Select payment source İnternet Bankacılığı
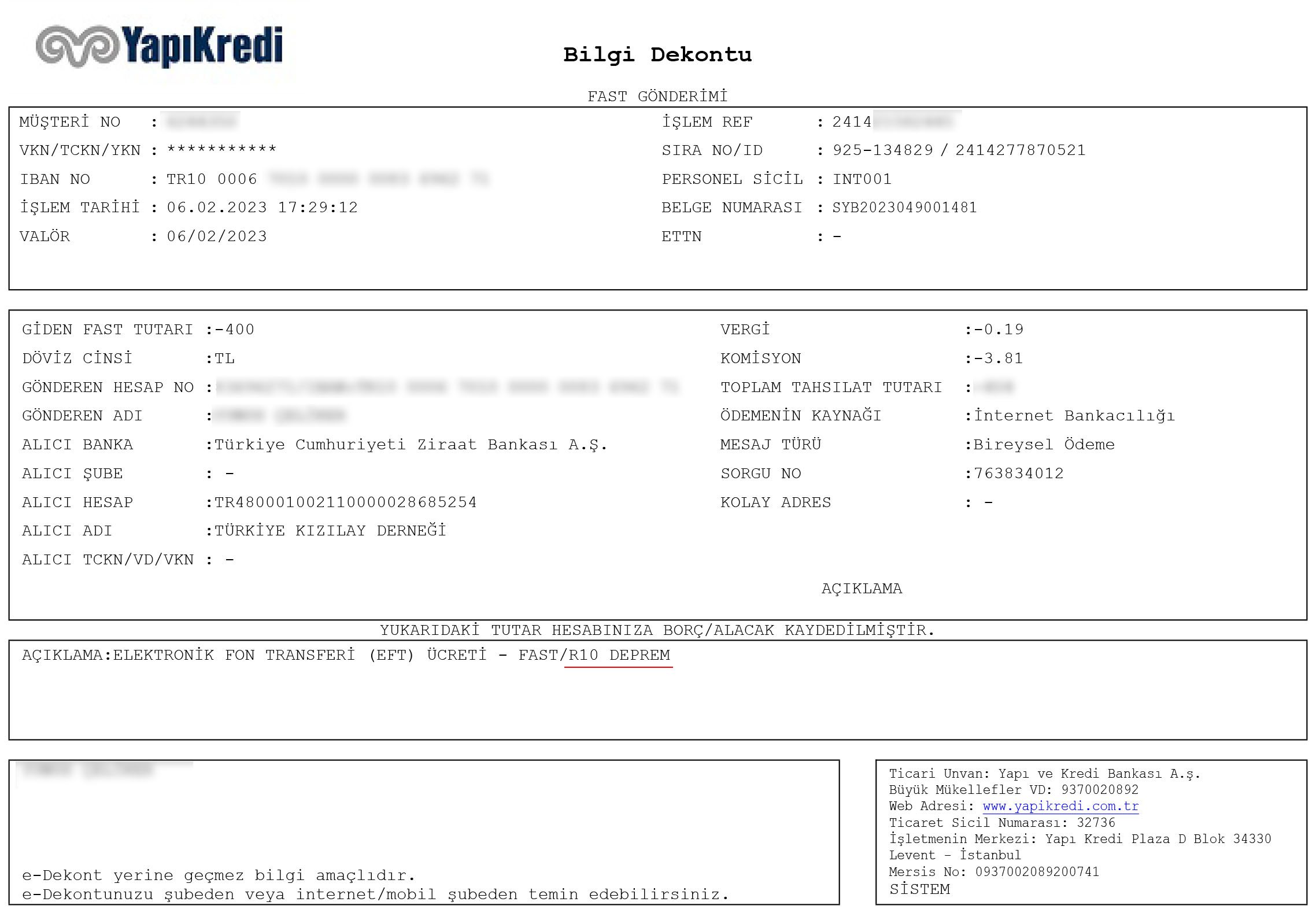Viewport: 1316px width, 913px height. click(x=1074, y=416)
